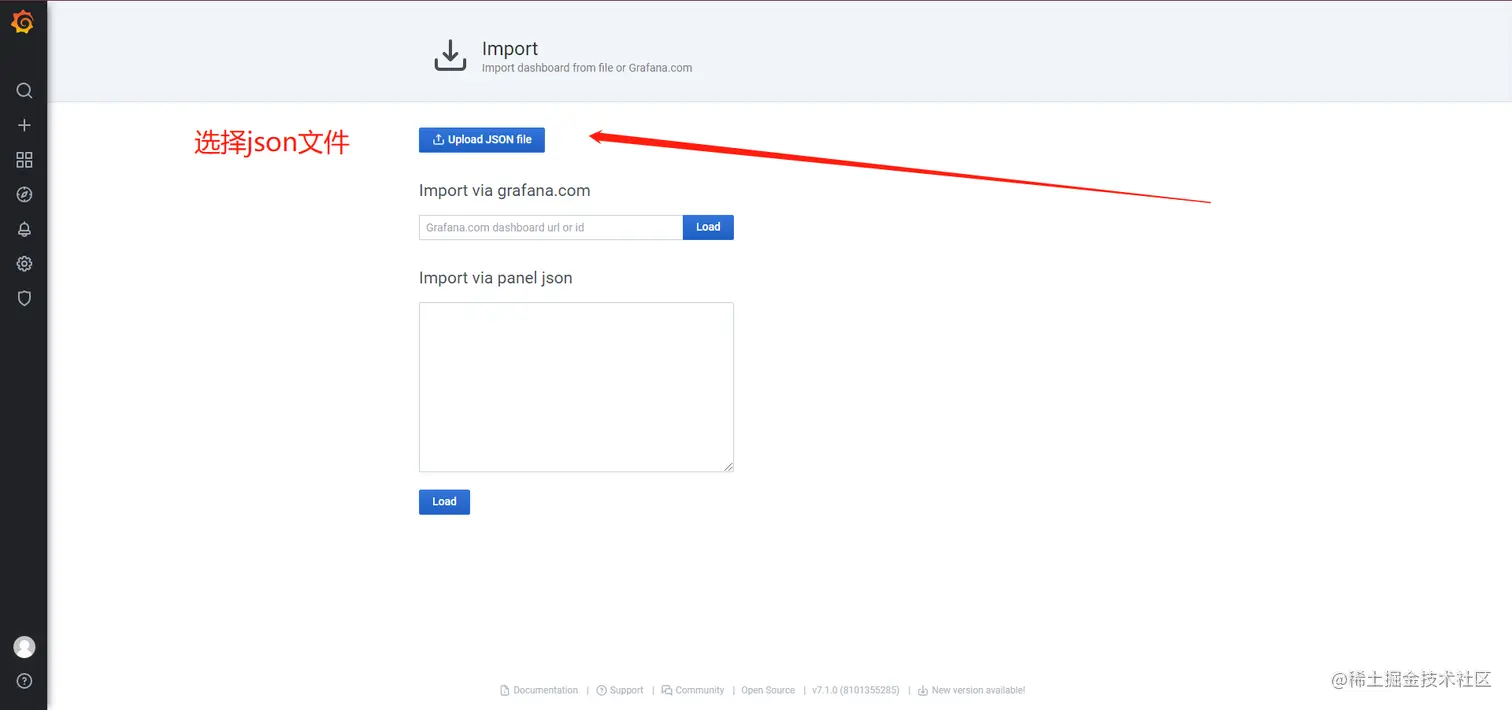Open the Grafana home logo

[23, 22]
